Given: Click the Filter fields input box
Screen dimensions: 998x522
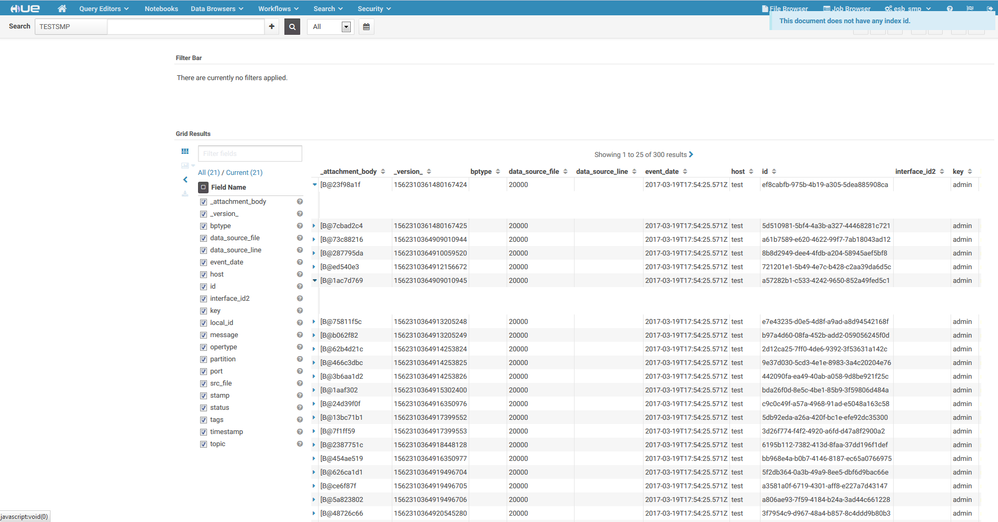Looking at the screenshot, I should click(250, 153).
